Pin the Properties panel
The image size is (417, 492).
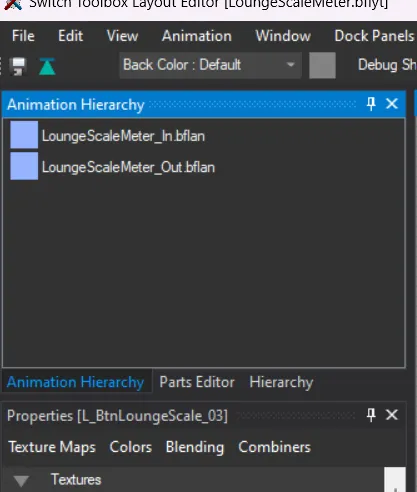(x=371, y=415)
